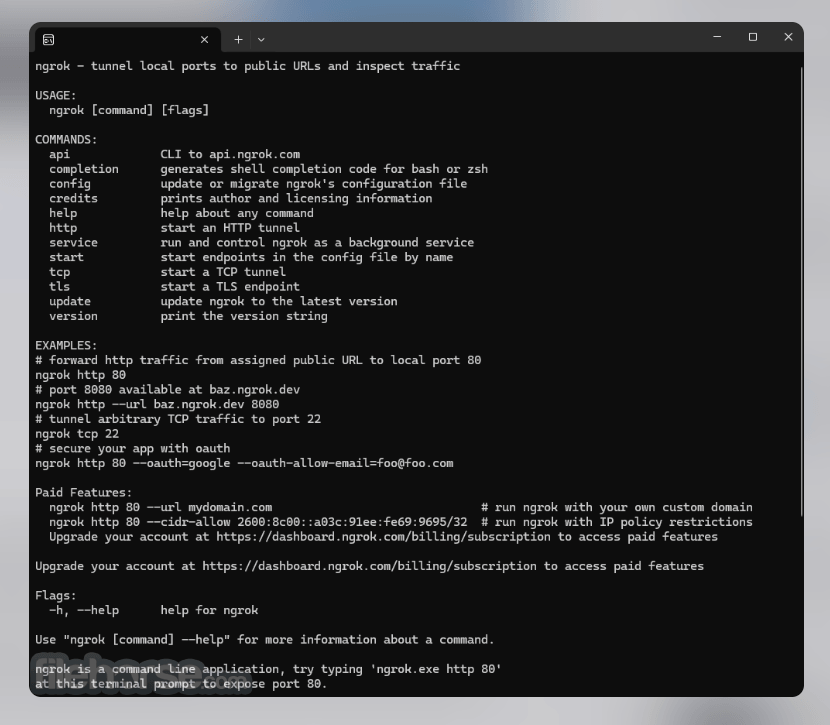
Task: Click 'print the version string' description
Action: [243, 316]
